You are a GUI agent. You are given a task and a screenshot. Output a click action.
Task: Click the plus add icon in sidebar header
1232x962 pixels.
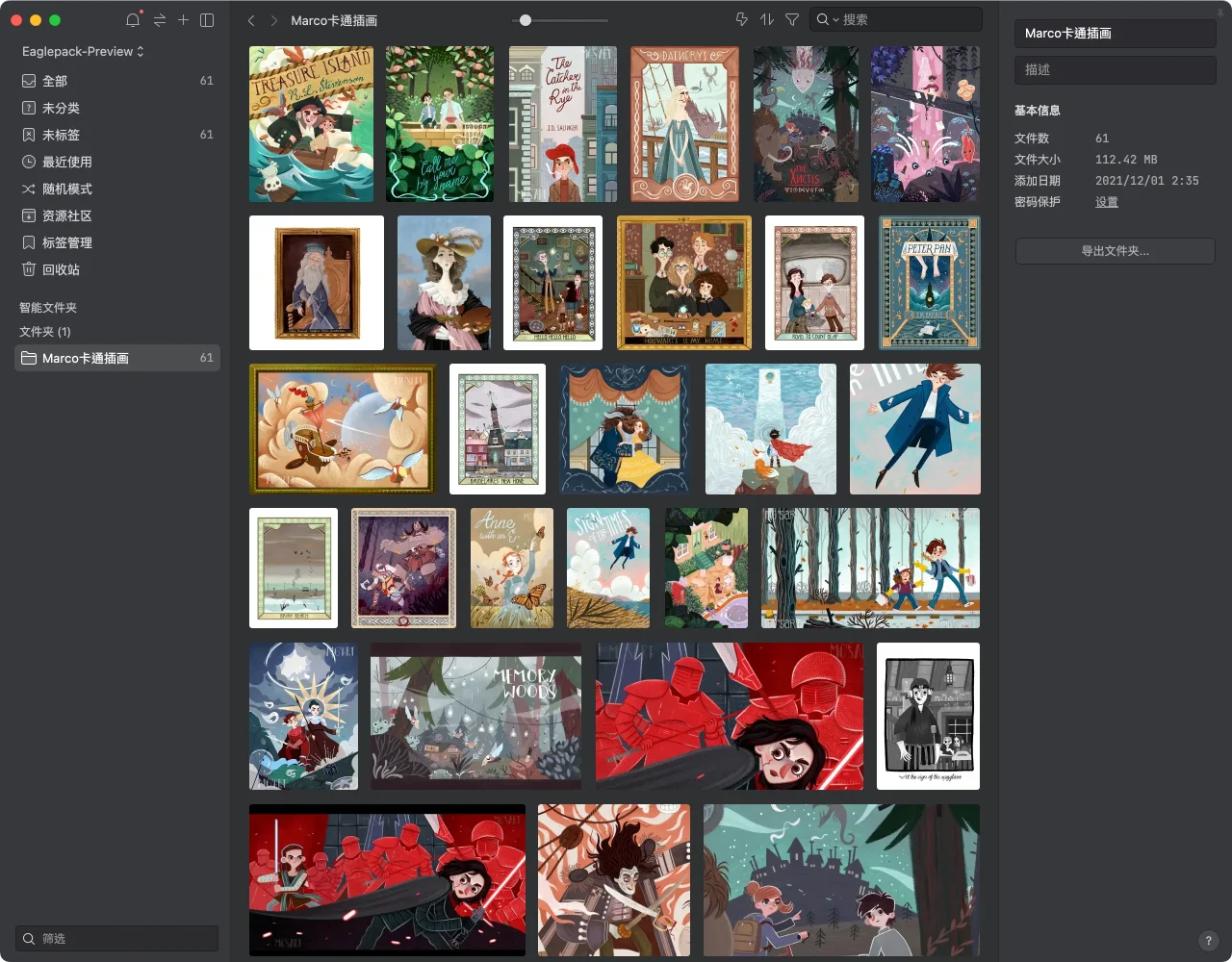(x=183, y=19)
